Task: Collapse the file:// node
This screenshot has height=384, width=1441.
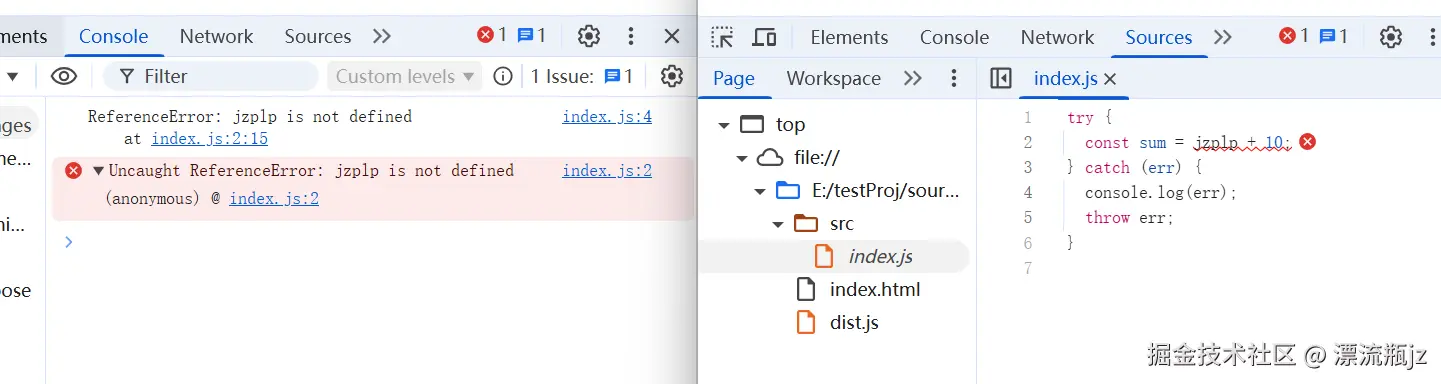Action: point(741,158)
